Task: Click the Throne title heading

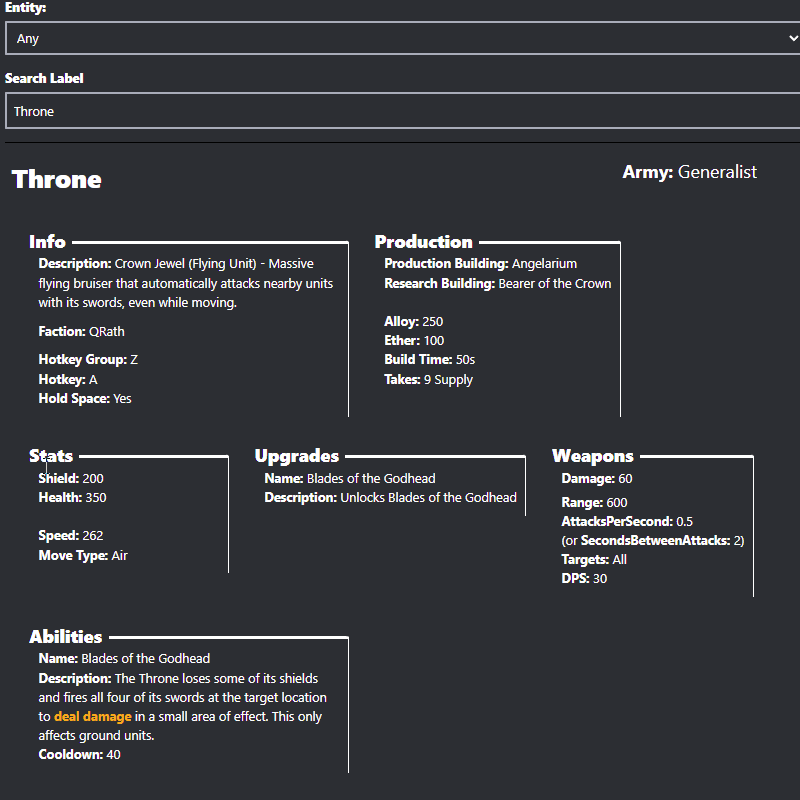Action: pos(57,180)
